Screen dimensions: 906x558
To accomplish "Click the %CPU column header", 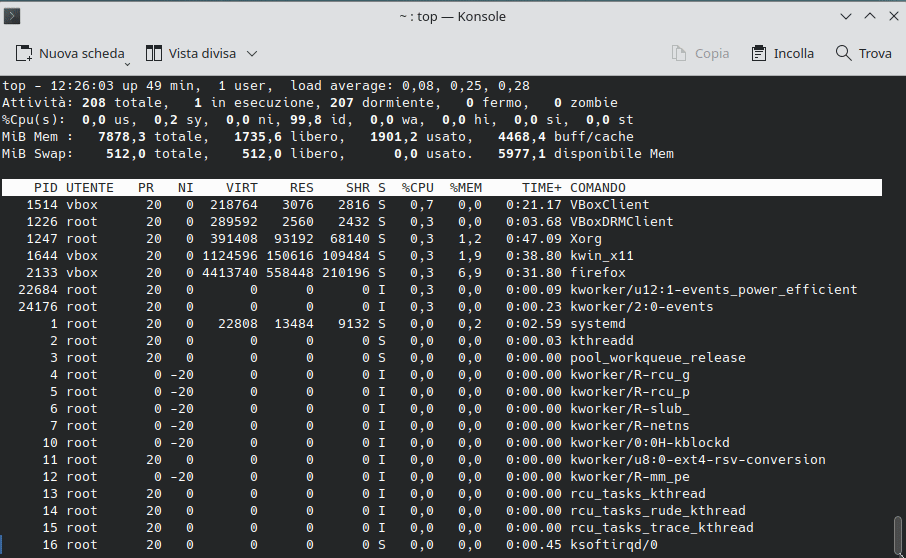I will [417, 187].
